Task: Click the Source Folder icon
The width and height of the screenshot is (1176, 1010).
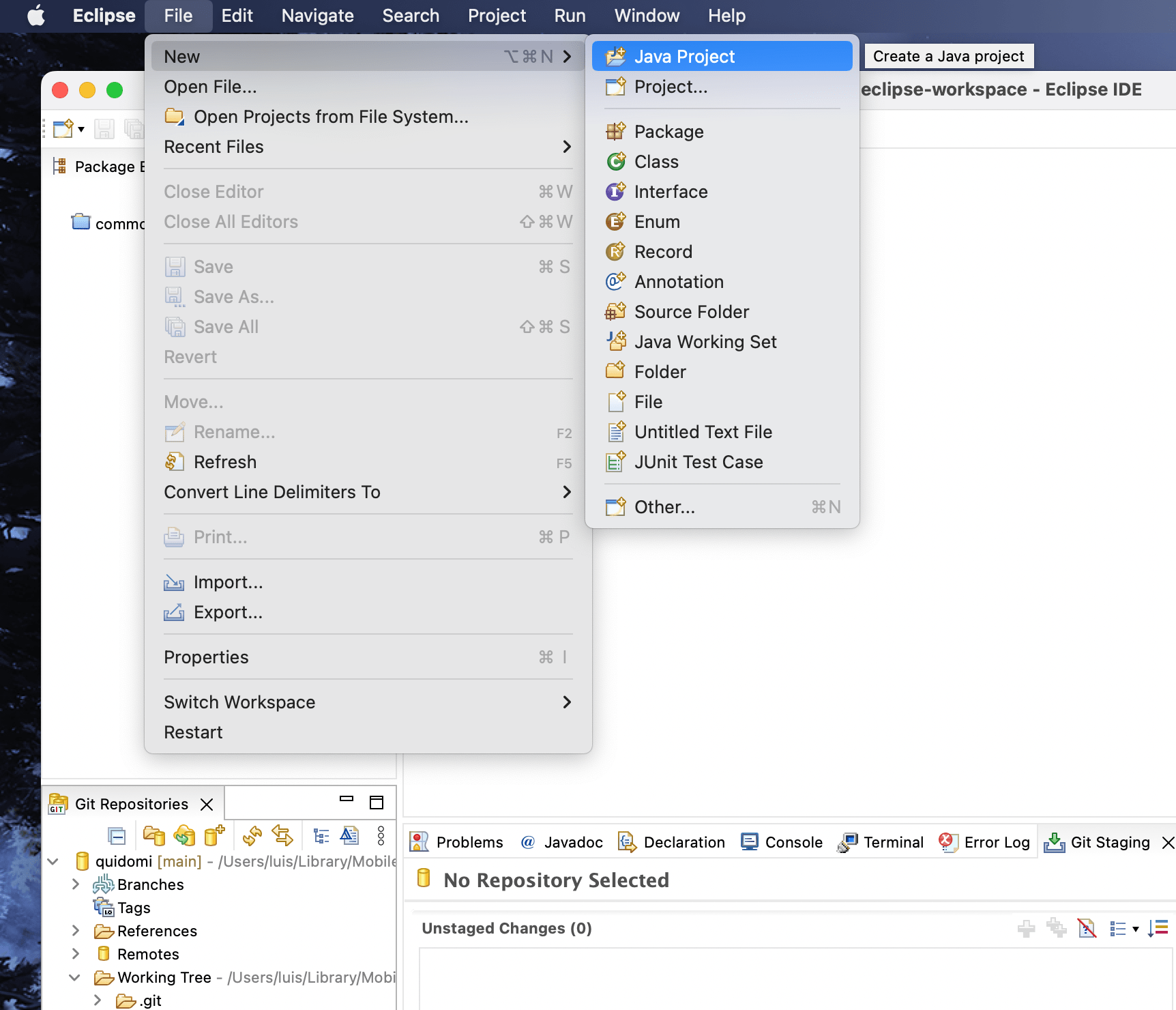Action: [x=615, y=312]
